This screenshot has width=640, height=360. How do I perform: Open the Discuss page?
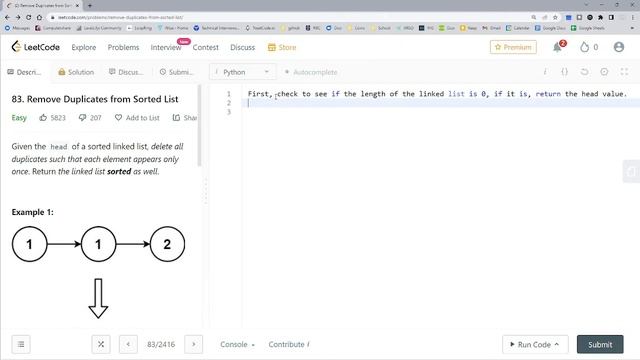242,47
